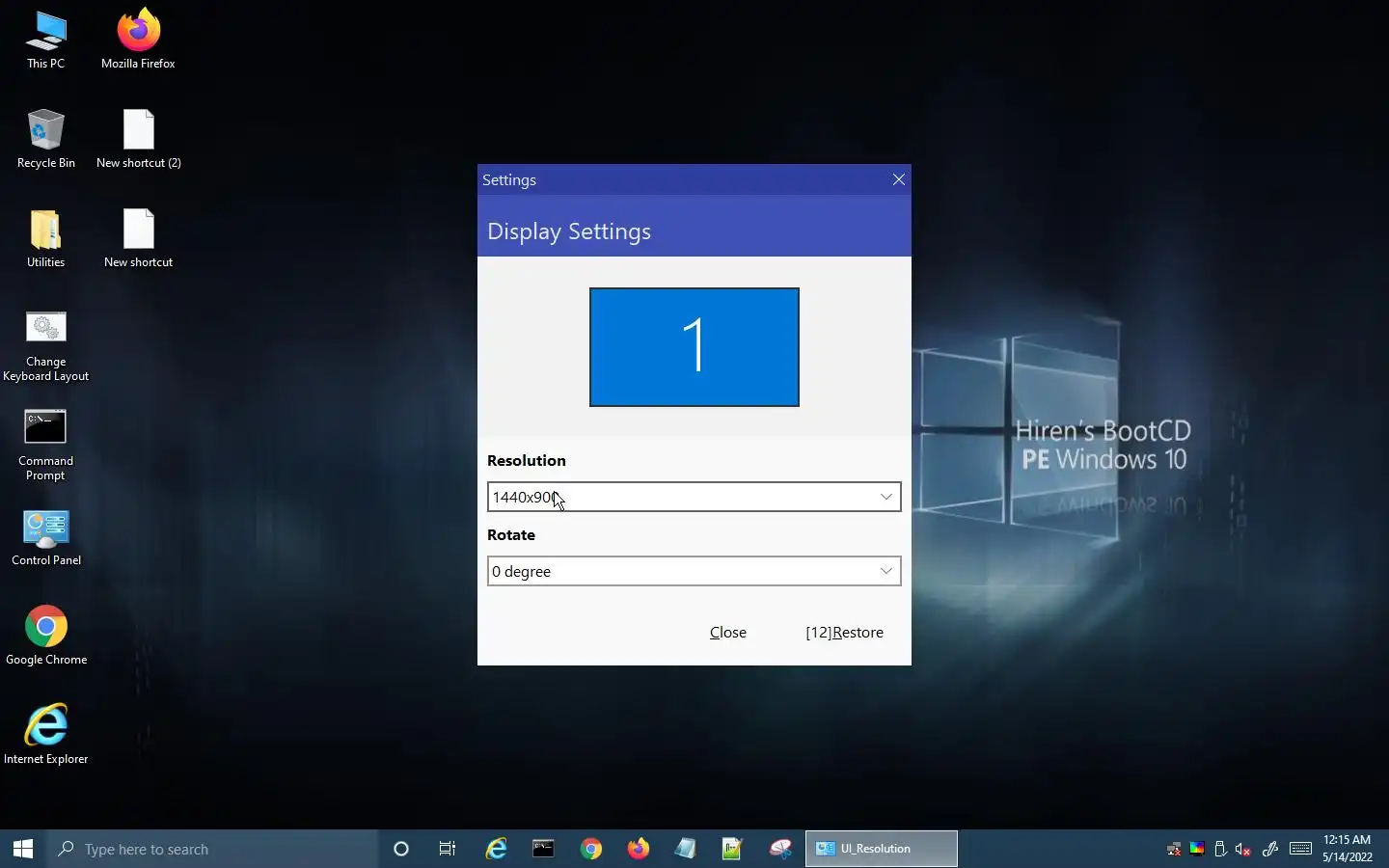Open the Utilities folder
The width and height of the screenshot is (1389, 868).
pyautogui.click(x=45, y=239)
